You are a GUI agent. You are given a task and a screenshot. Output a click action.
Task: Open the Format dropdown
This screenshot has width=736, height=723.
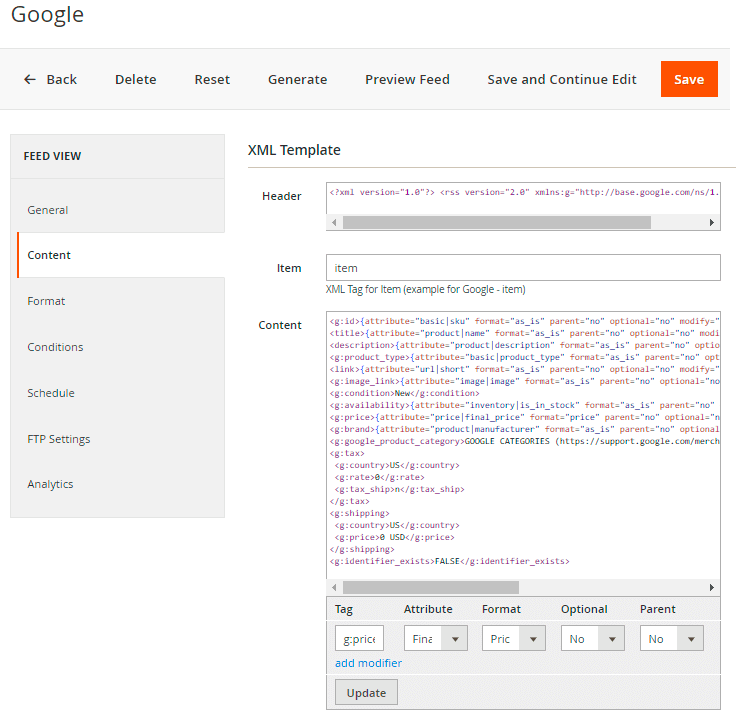[513, 638]
